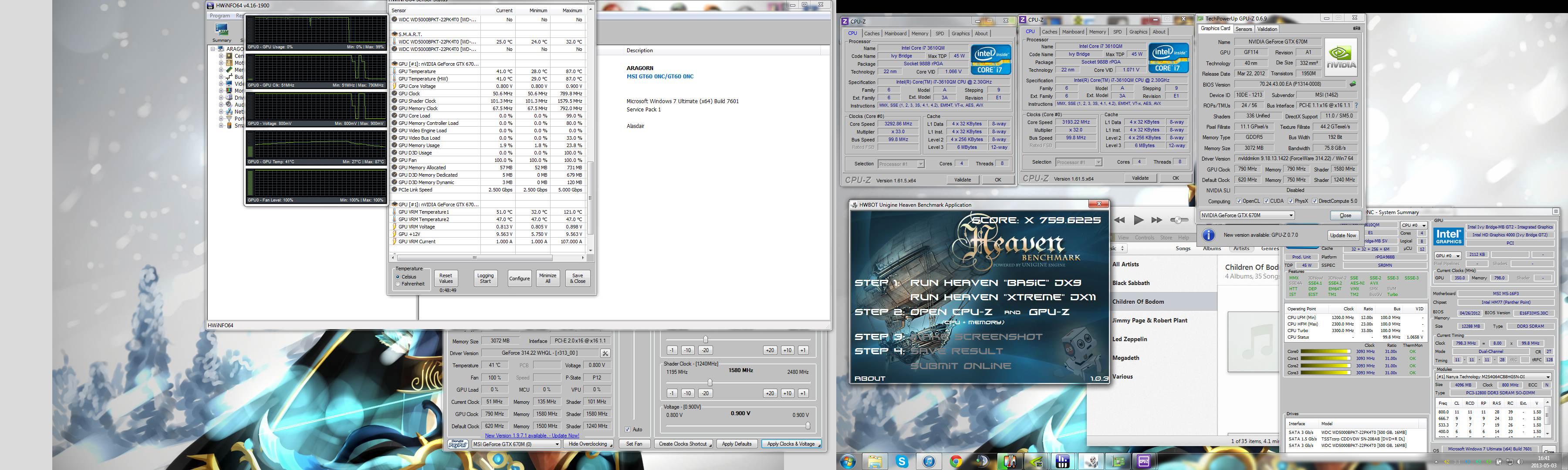
Task: Click the Shader Clock slider handle
Action: (710, 383)
